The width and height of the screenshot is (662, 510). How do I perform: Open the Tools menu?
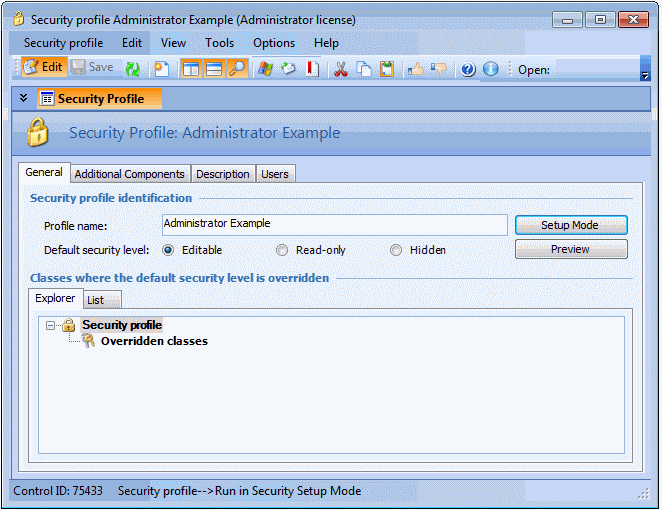220,43
